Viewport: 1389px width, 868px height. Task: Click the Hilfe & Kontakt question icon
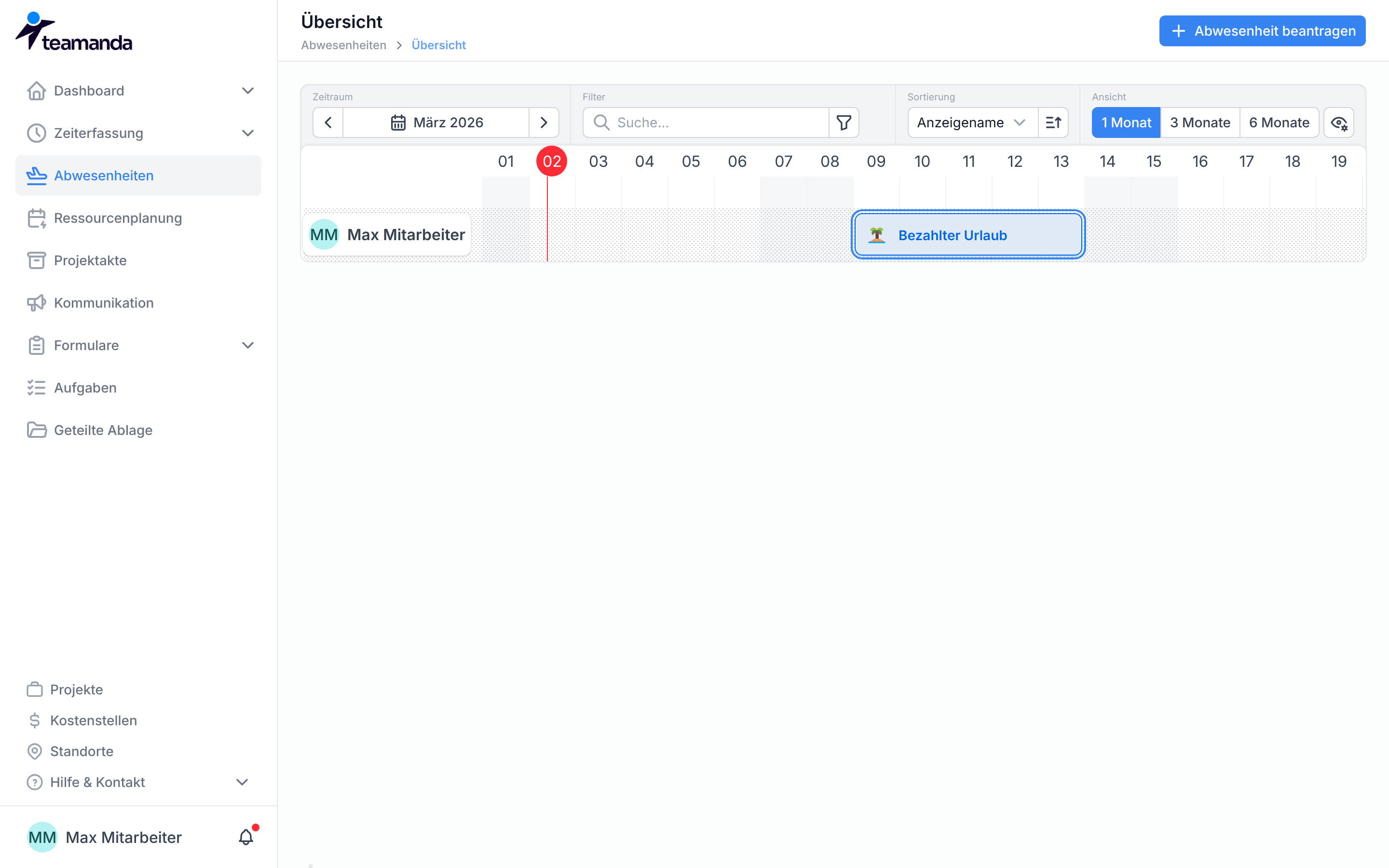[x=35, y=783]
